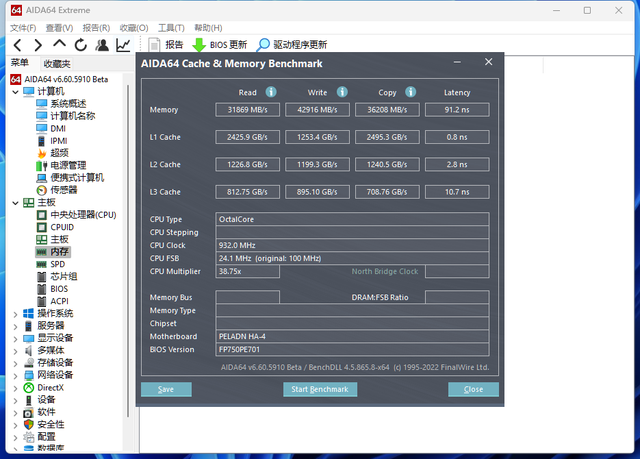Screen dimensions: 640x459
Task: Select the 中央处理器(CPU) tree item
Action: click(x=76, y=215)
